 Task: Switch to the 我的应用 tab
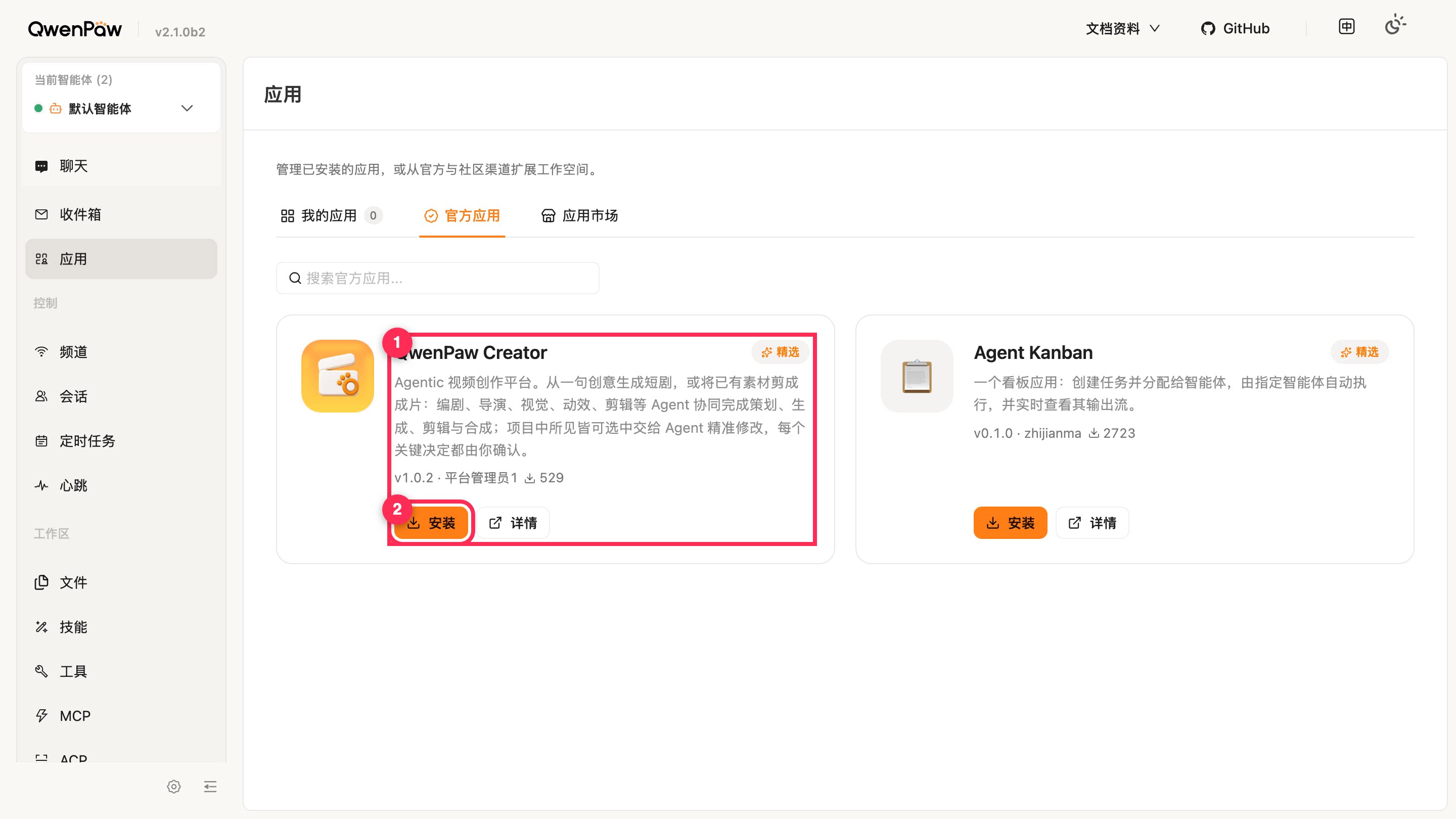tap(331, 215)
